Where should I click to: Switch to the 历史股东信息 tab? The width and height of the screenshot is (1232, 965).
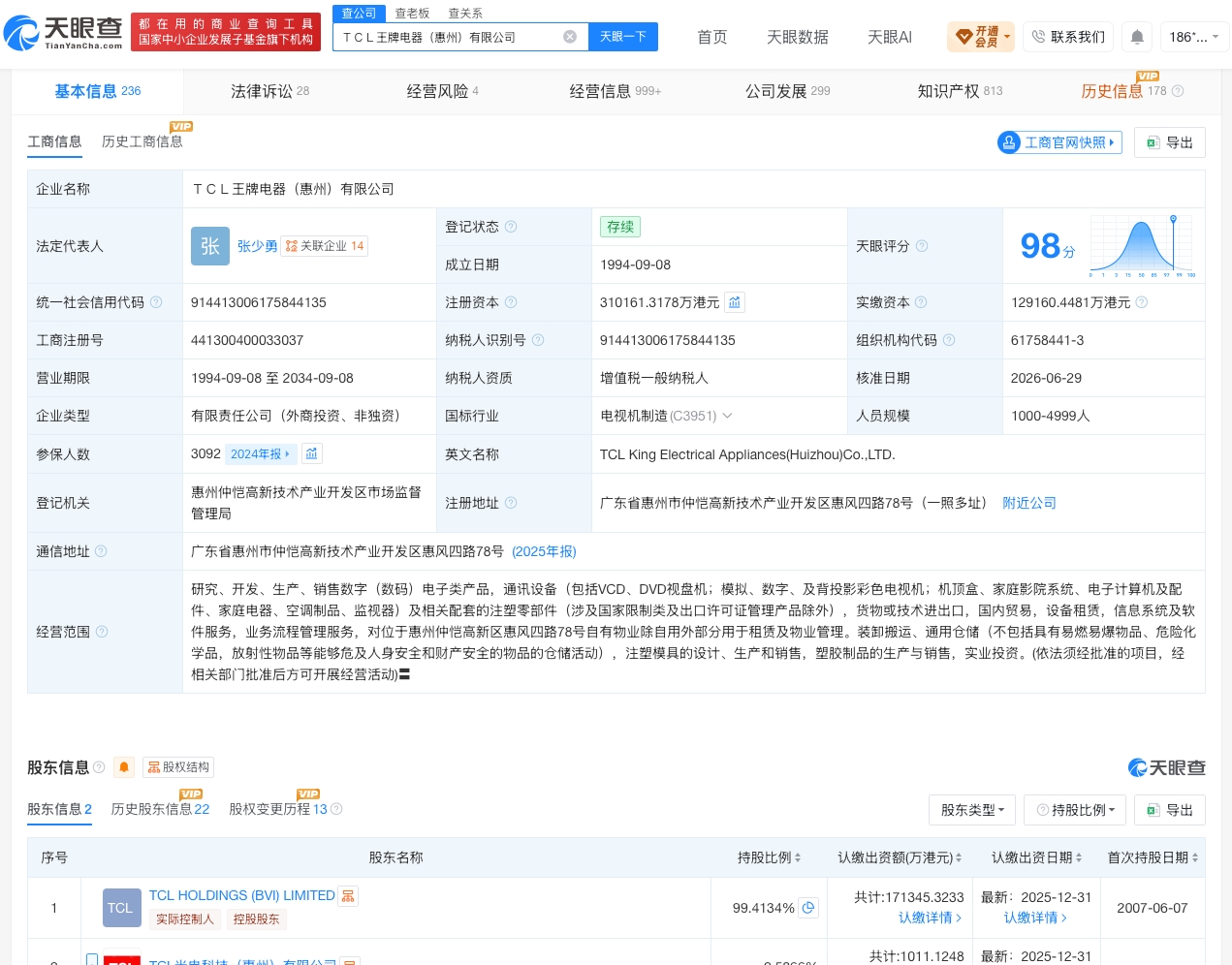pyautogui.click(x=160, y=809)
